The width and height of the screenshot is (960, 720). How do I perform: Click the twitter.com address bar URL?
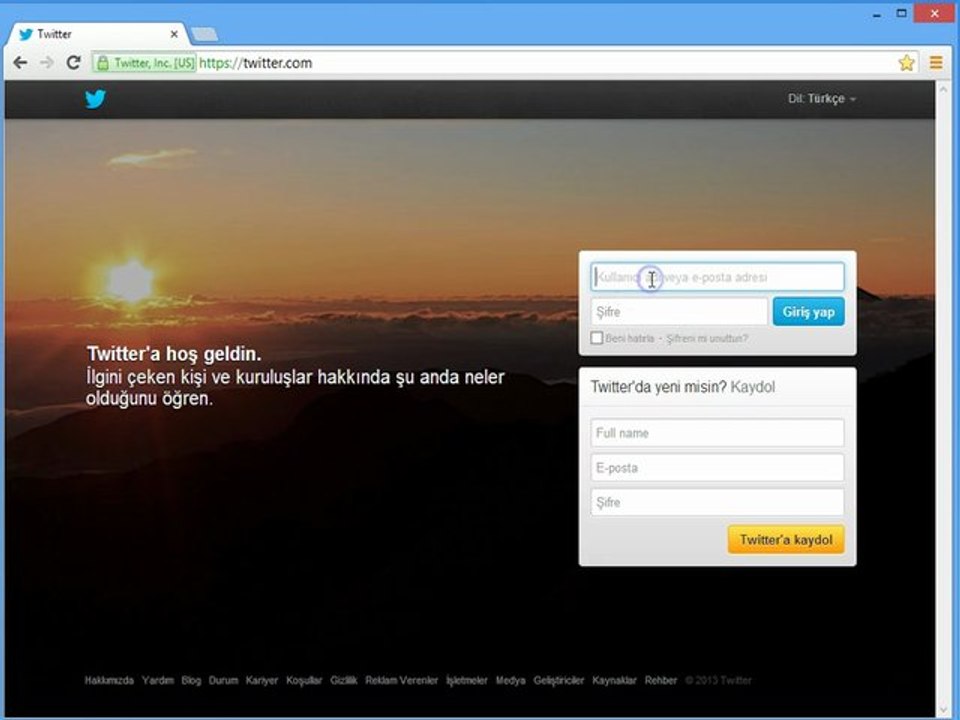tap(255, 63)
